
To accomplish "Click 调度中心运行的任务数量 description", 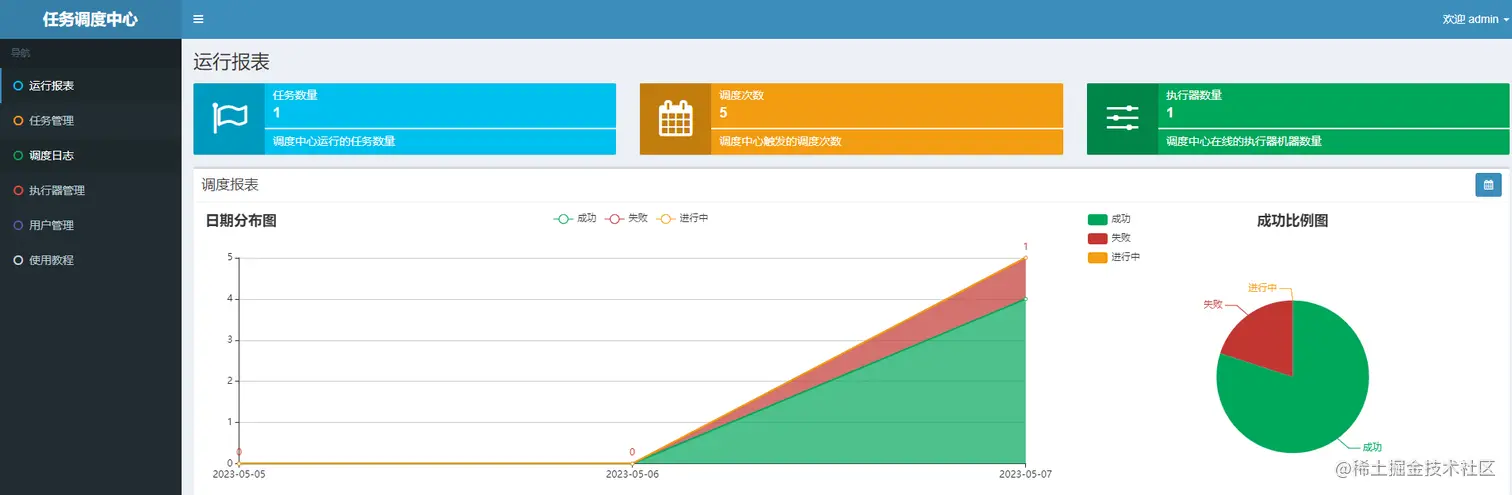I will click(x=334, y=142).
